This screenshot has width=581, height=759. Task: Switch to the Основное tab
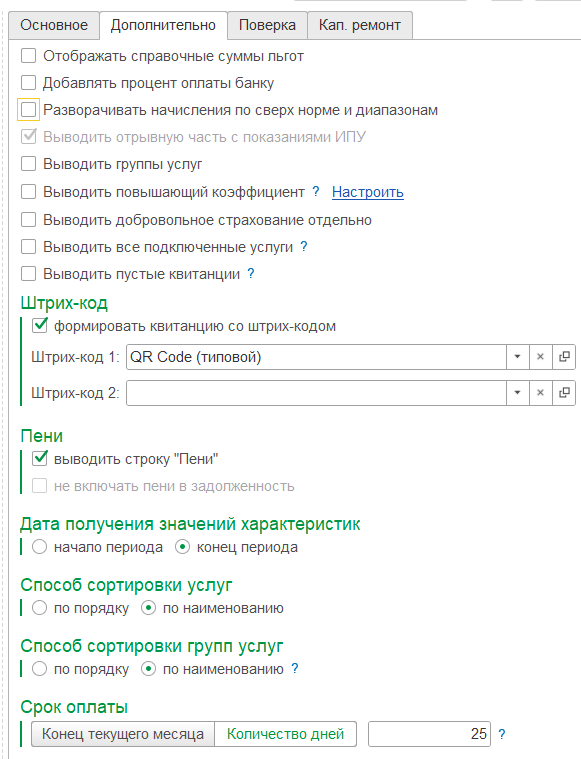click(54, 25)
